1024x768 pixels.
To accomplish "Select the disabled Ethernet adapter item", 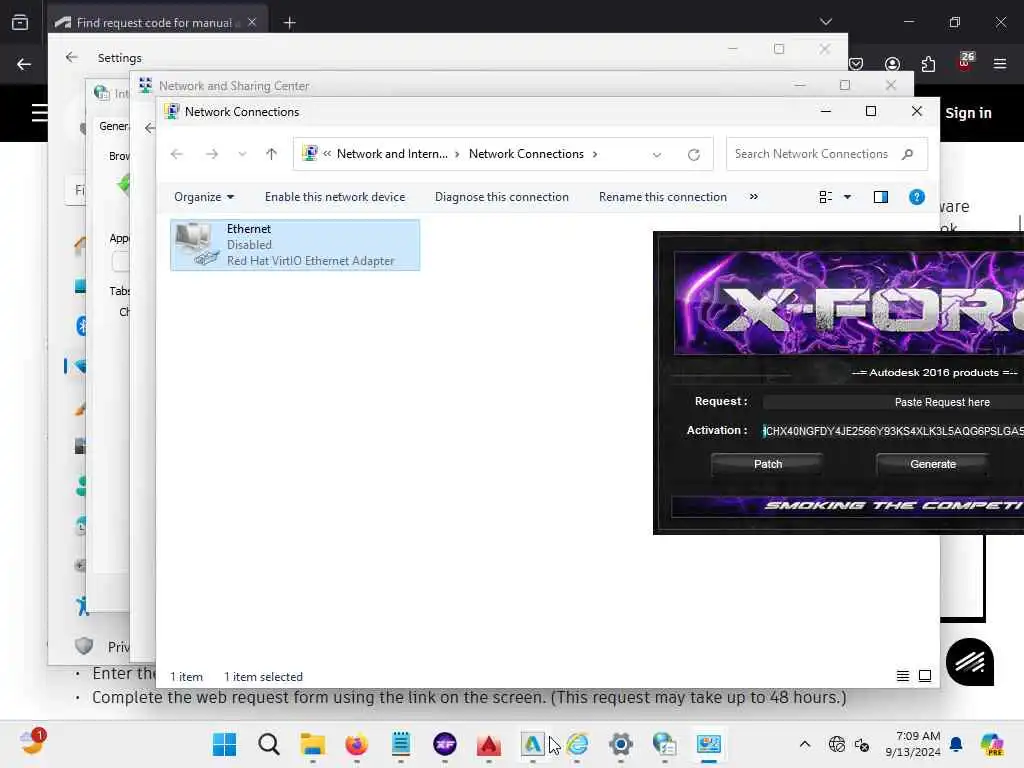I will [x=295, y=245].
